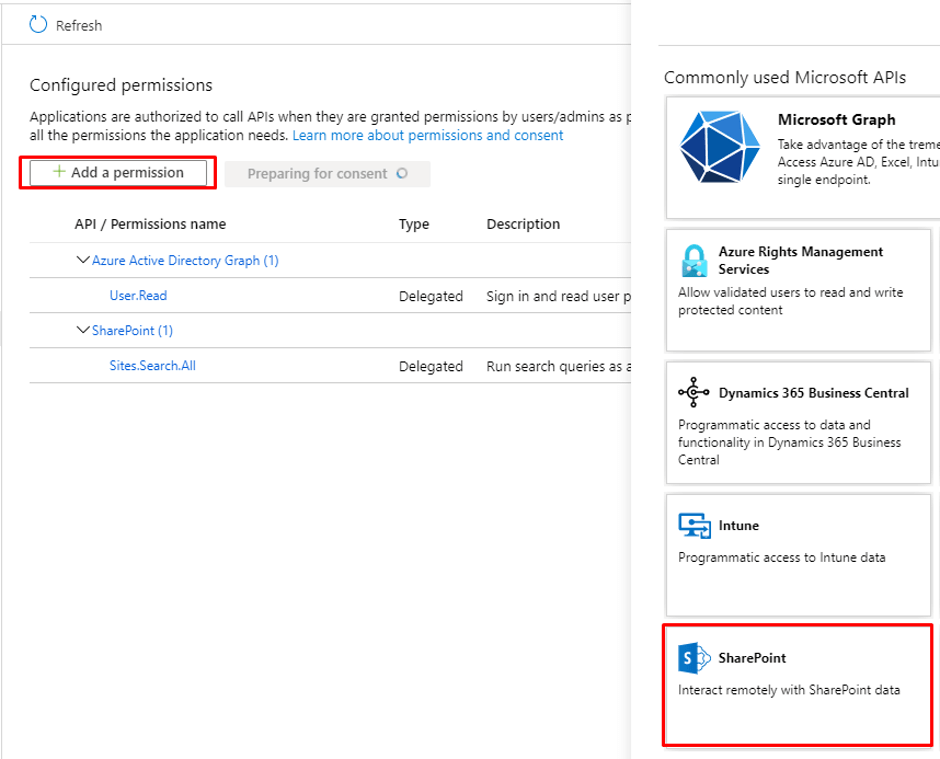Click the Description column header

pyautogui.click(x=523, y=224)
